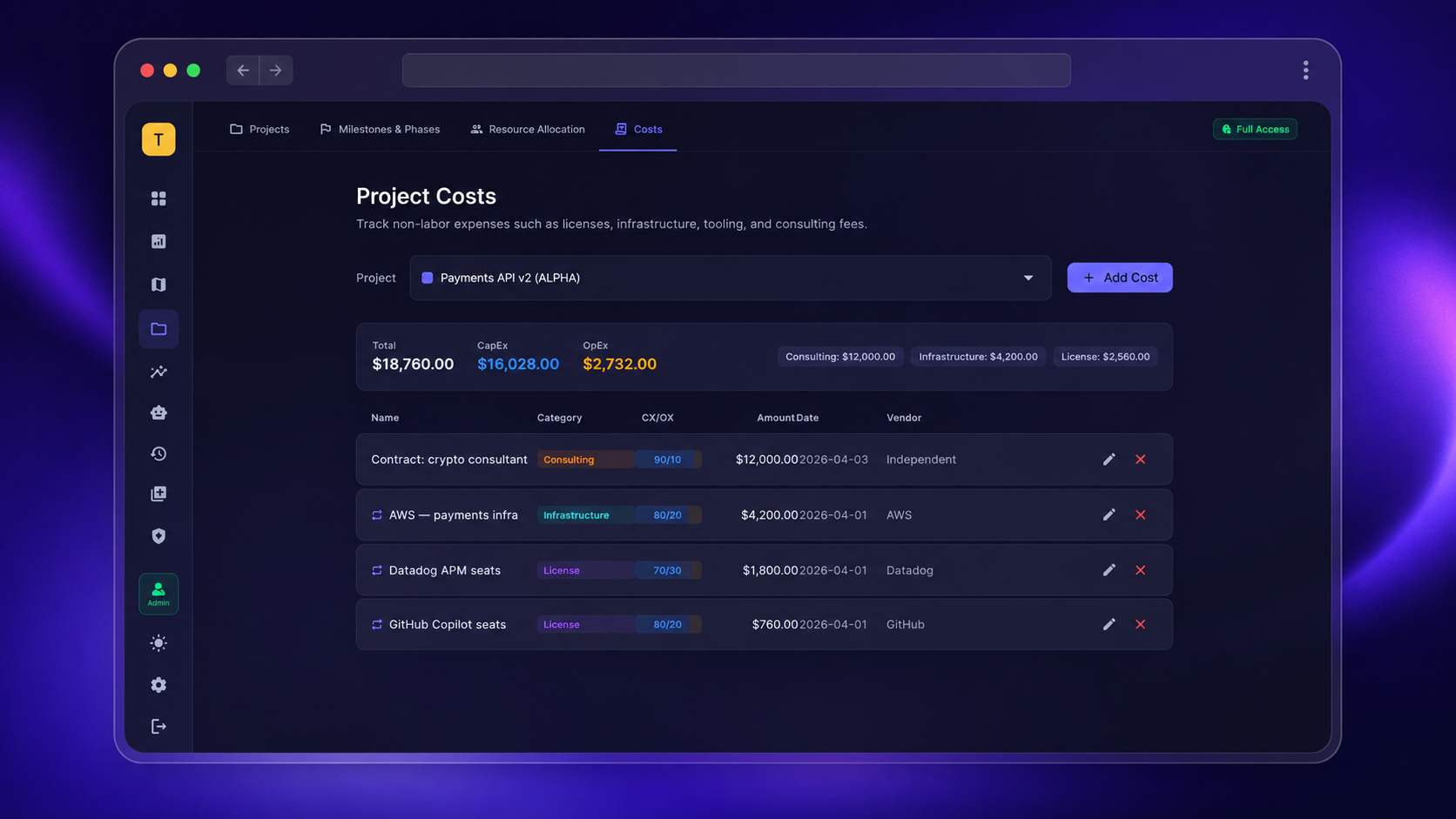Open the three-dot browser menu
The image size is (1456, 819).
(1305, 70)
